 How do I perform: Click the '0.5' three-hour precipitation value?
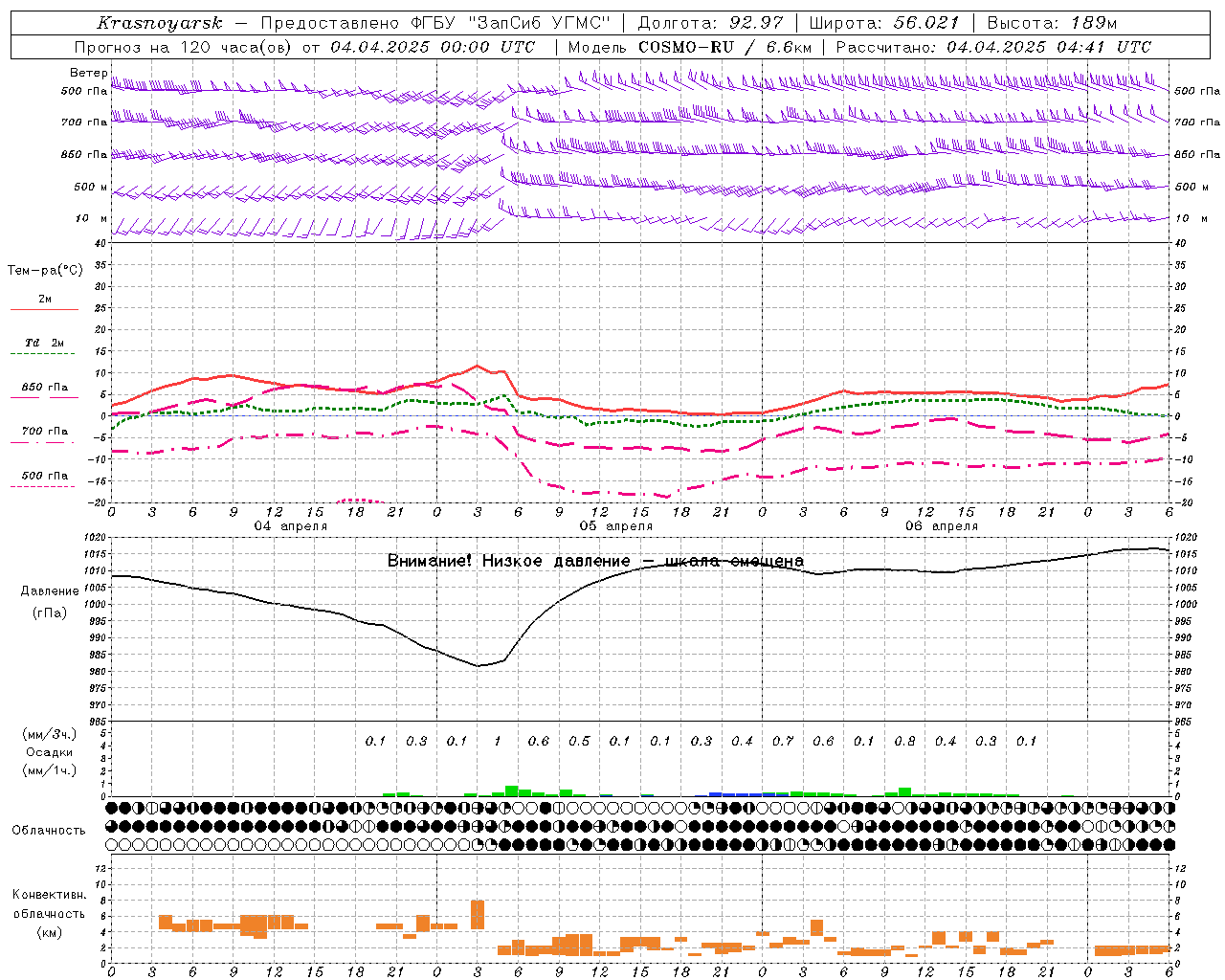click(x=579, y=741)
